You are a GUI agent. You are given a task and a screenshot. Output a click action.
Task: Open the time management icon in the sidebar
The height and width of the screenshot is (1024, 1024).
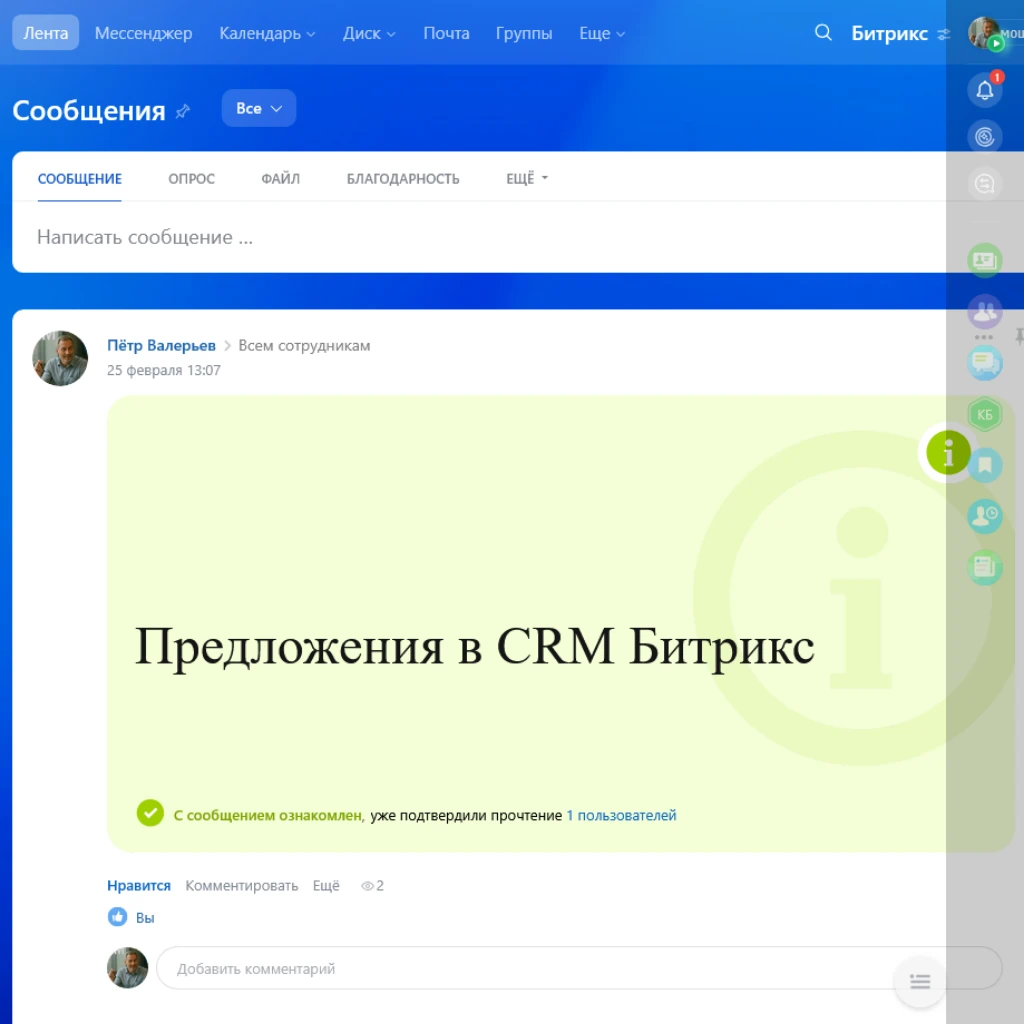coord(985,516)
